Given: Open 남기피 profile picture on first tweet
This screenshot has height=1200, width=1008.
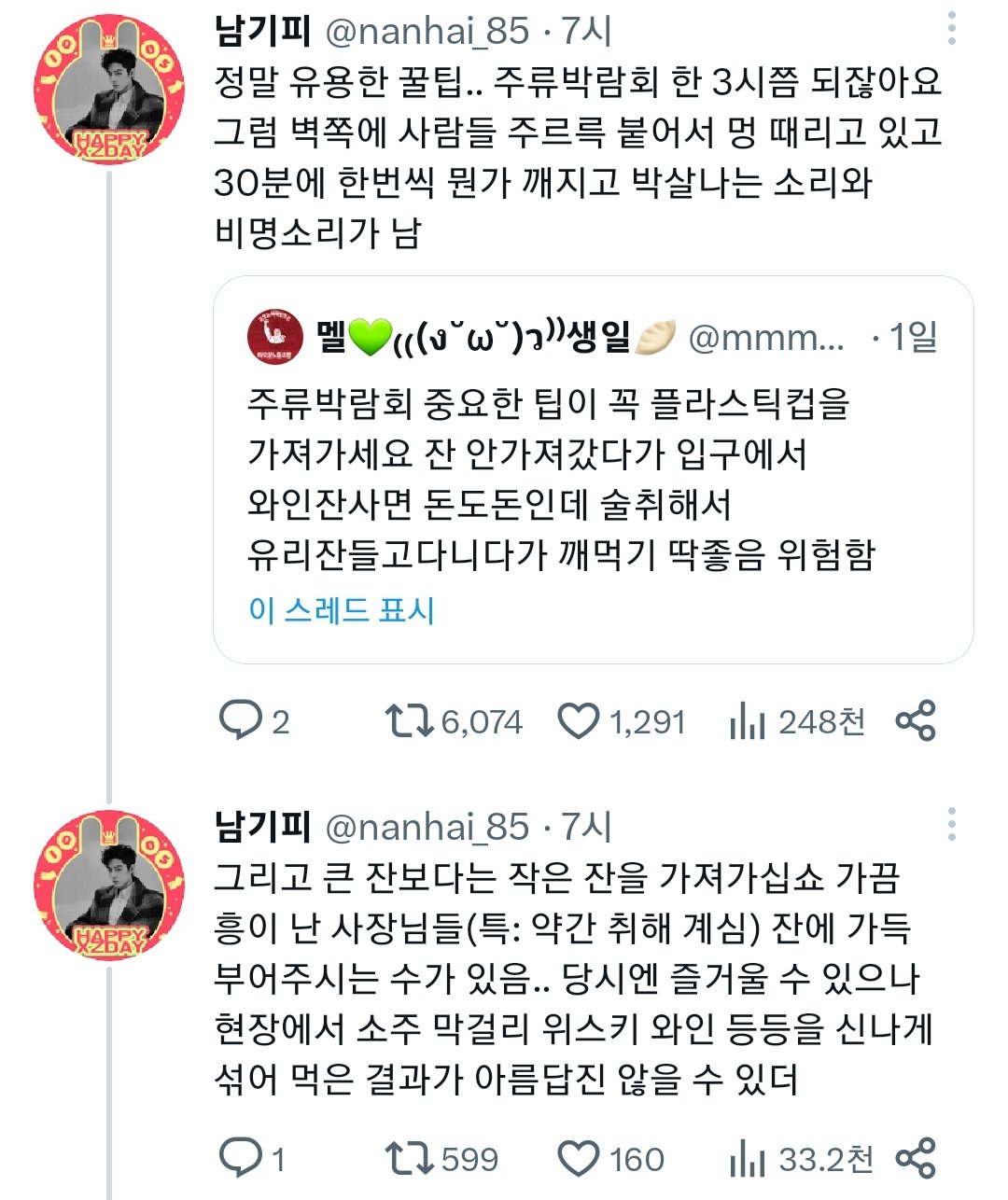Looking at the screenshot, I should [x=109, y=89].
